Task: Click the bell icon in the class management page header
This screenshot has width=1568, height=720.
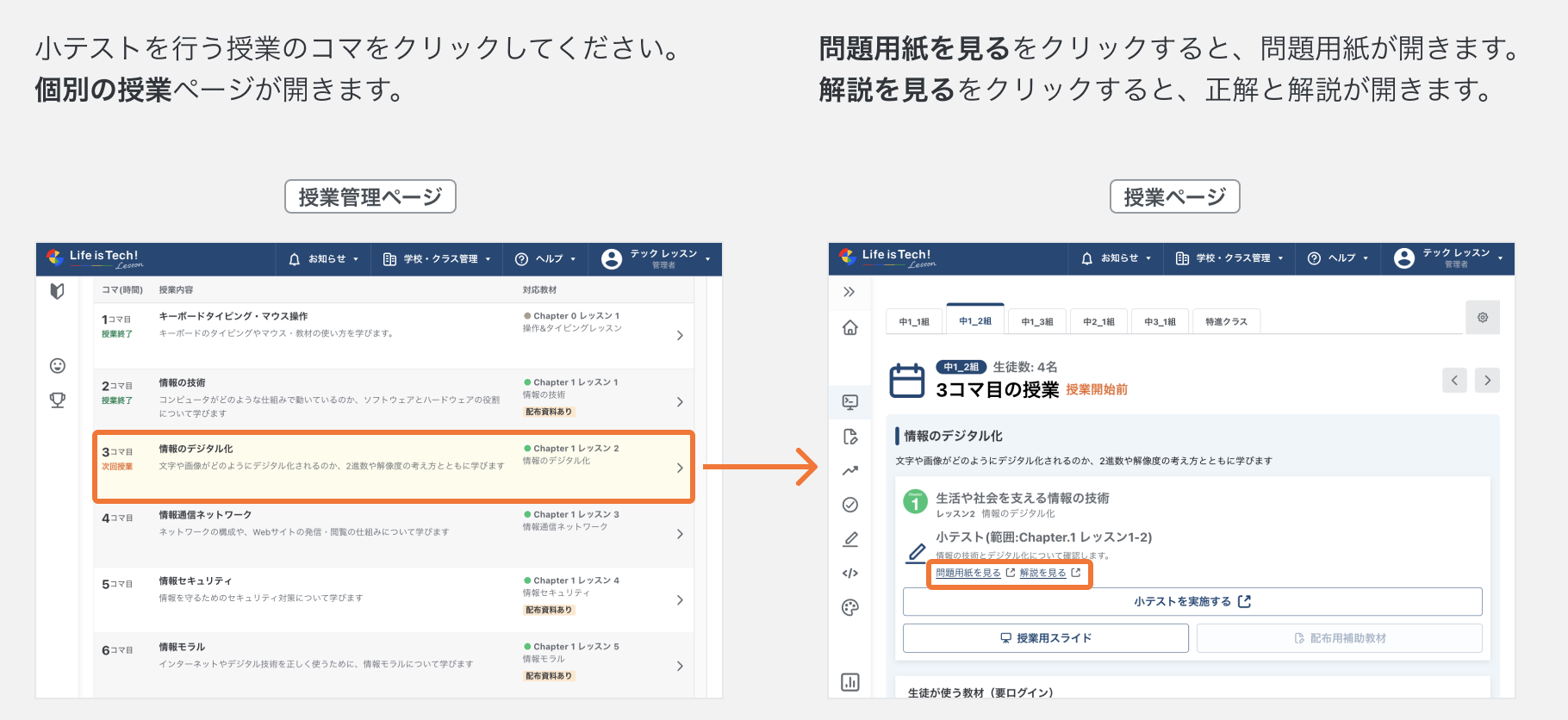Action: [x=295, y=259]
